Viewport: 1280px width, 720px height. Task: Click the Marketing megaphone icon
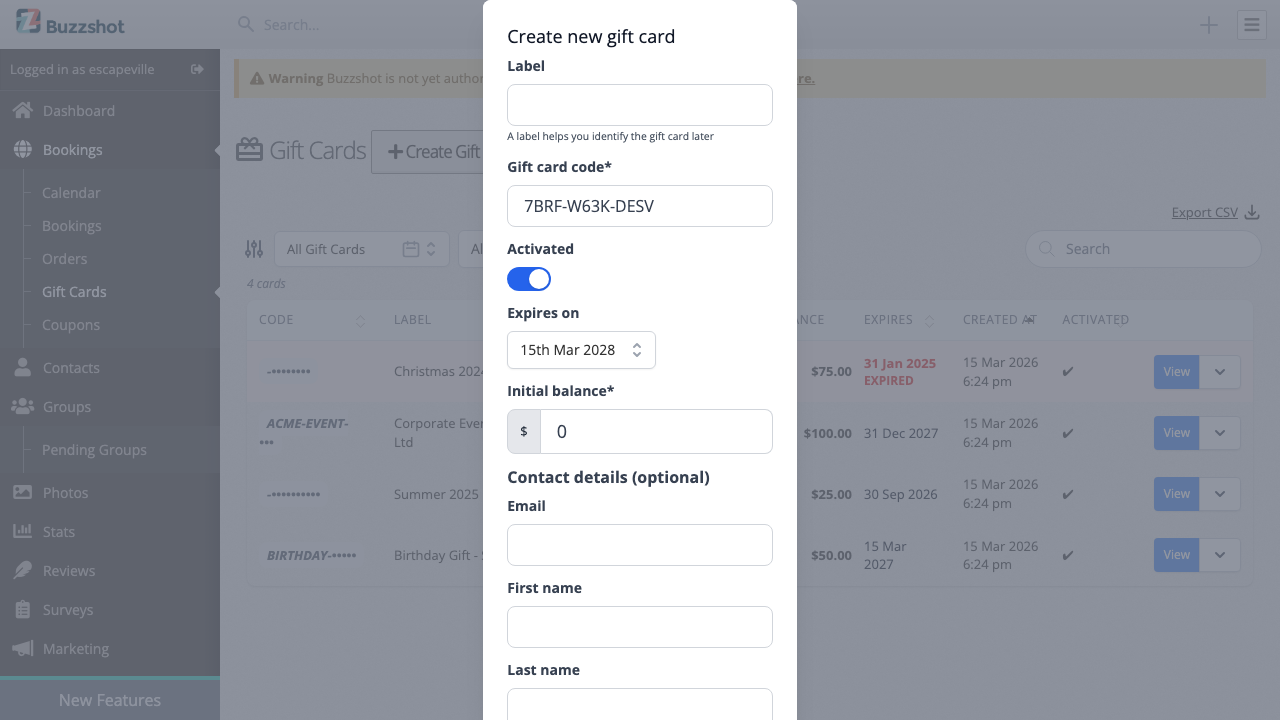point(22,648)
